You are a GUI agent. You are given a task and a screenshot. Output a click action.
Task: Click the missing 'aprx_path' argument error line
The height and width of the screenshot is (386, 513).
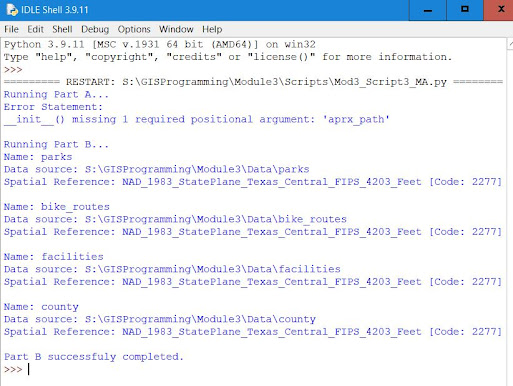[x=197, y=119]
